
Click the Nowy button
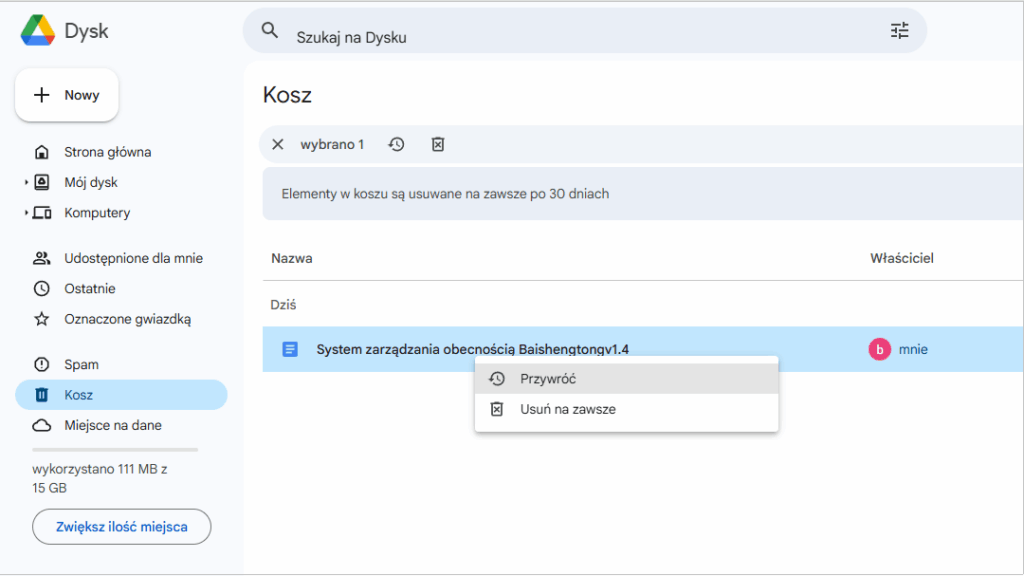[67, 95]
